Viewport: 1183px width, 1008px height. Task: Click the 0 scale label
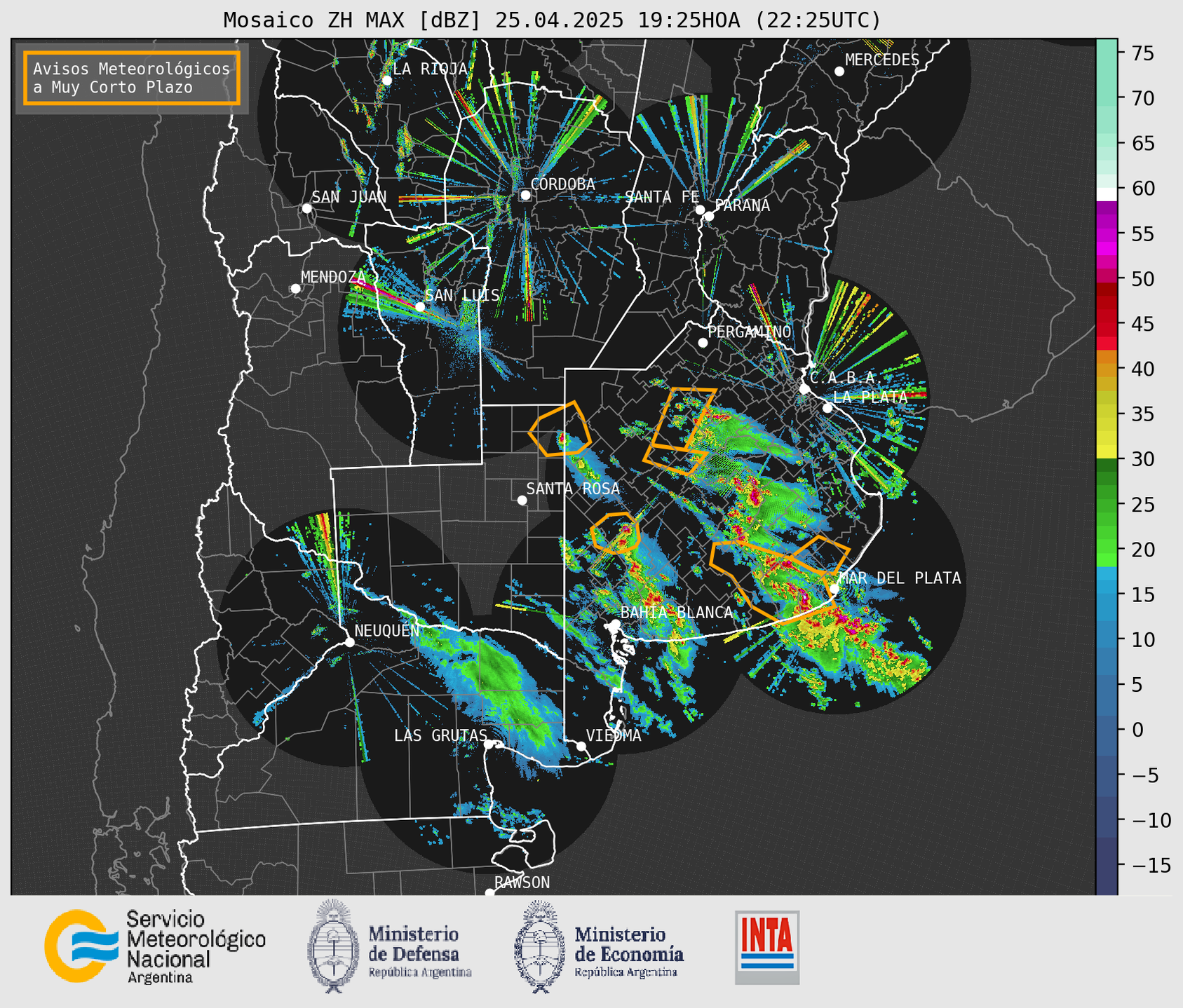point(1137,730)
